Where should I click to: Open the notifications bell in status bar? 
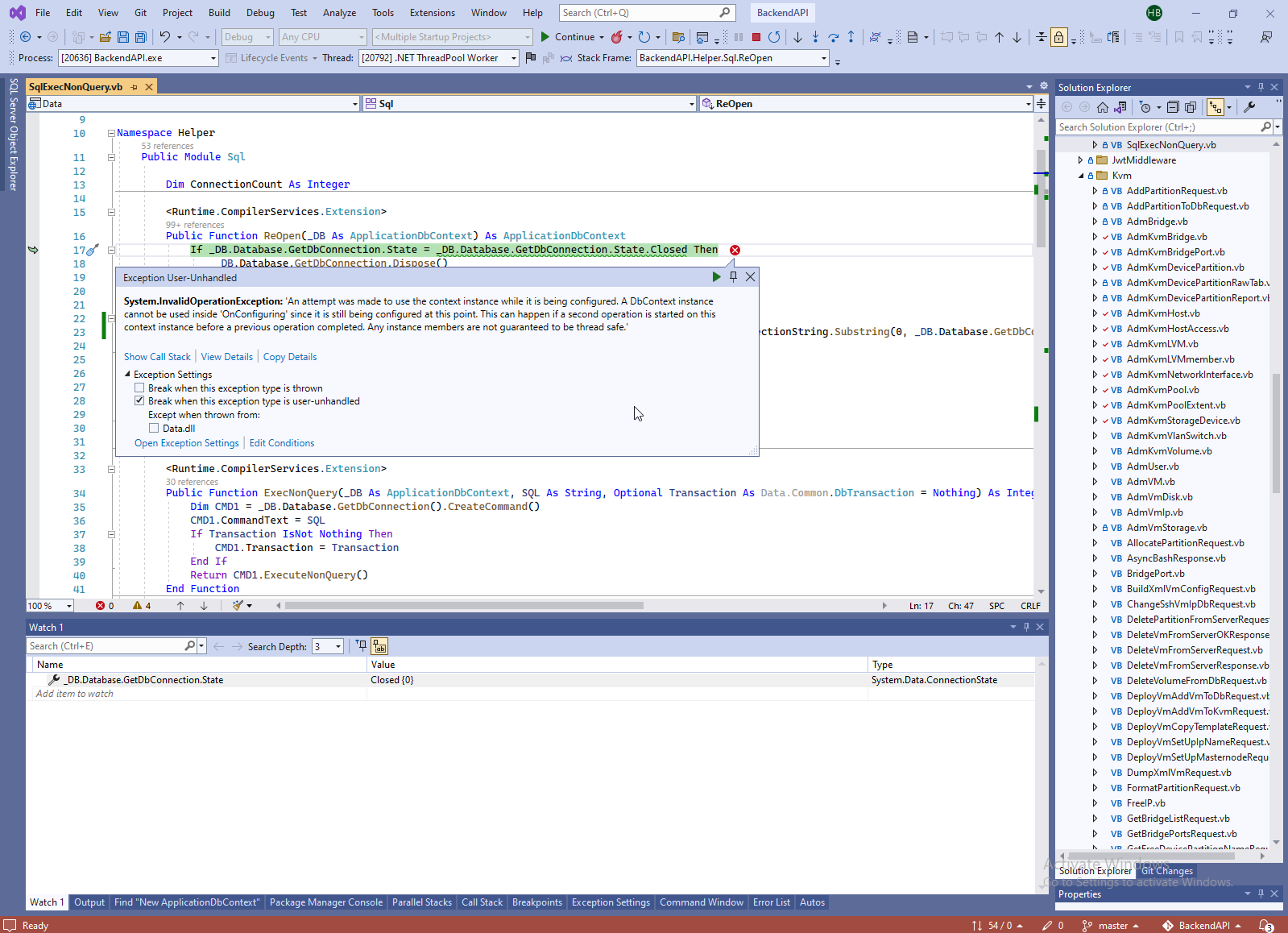[1266, 926]
